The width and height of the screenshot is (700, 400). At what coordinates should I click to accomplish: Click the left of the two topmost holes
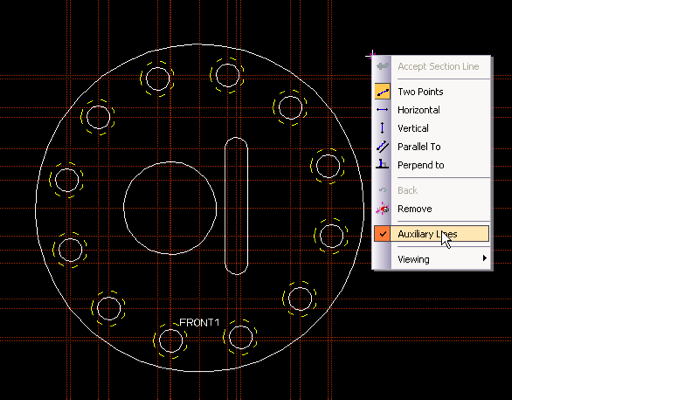coord(157,77)
